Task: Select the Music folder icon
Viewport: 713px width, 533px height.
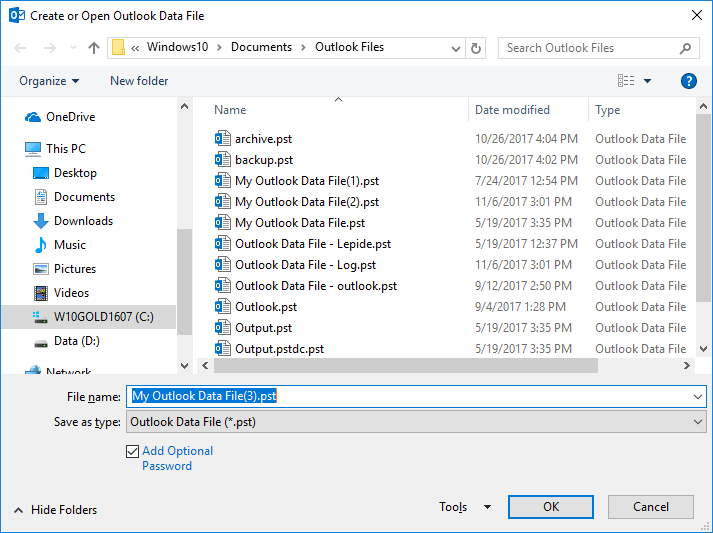Action: click(41, 245)
